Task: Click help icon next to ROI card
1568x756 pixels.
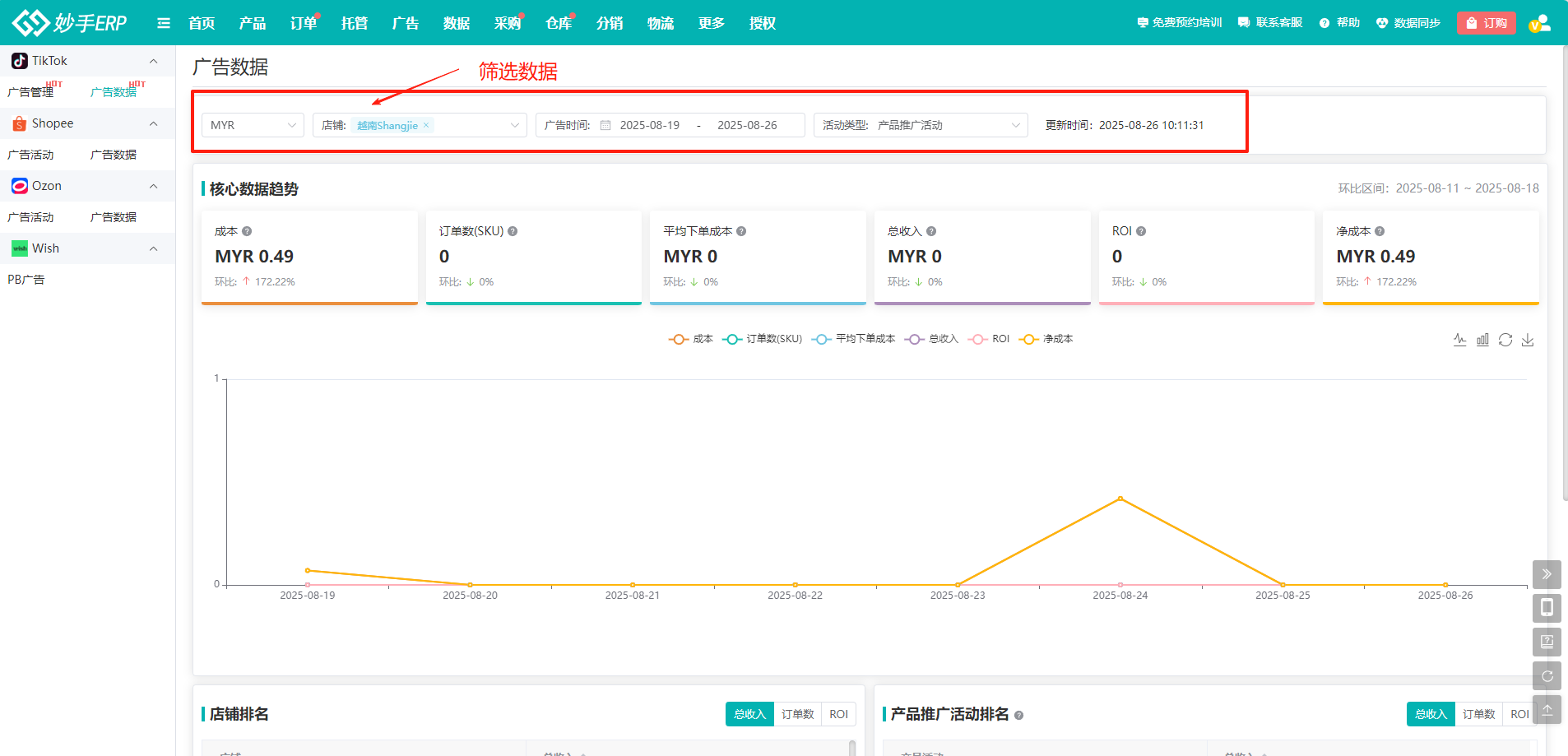Action: tap(1141, 231)
